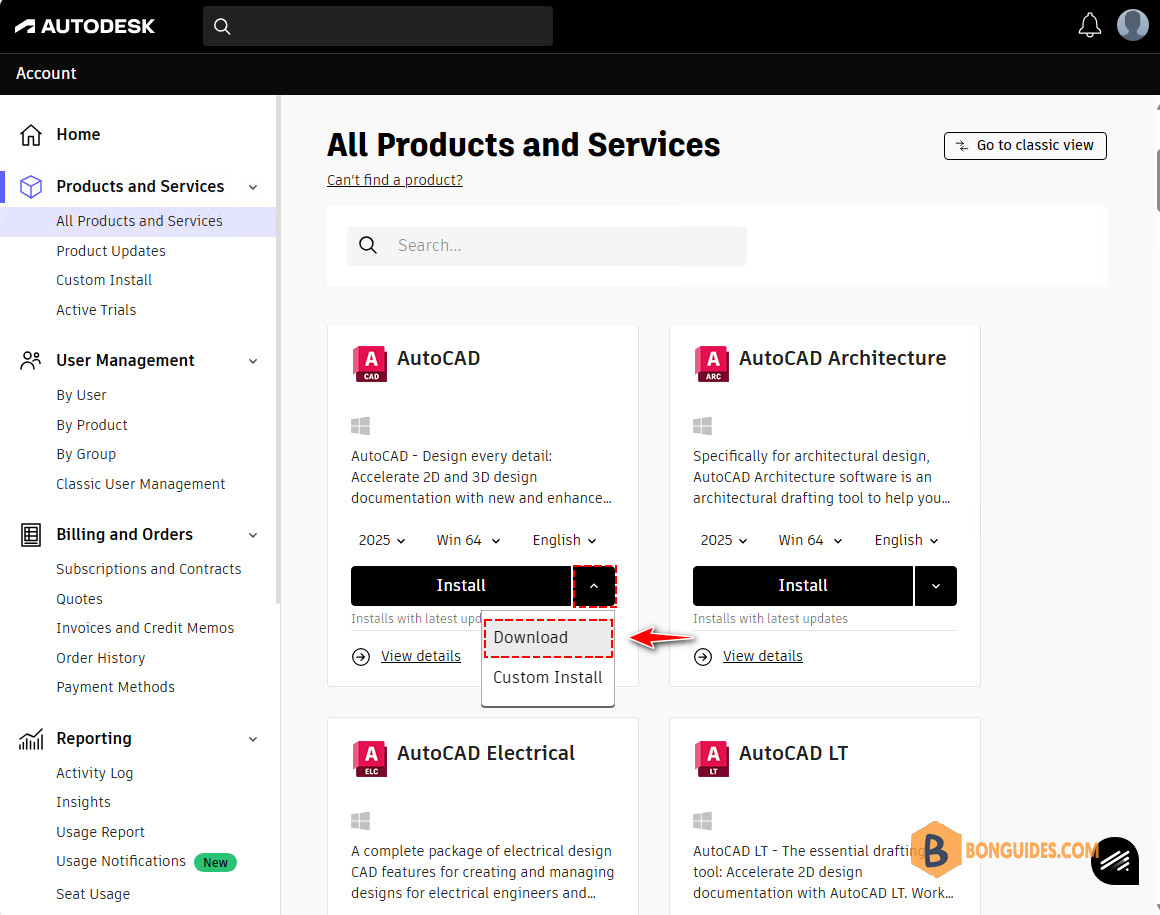Screen dimensions: 1160x915
Task: Click the User Management people icon
Action: click(x=30, y=360)
